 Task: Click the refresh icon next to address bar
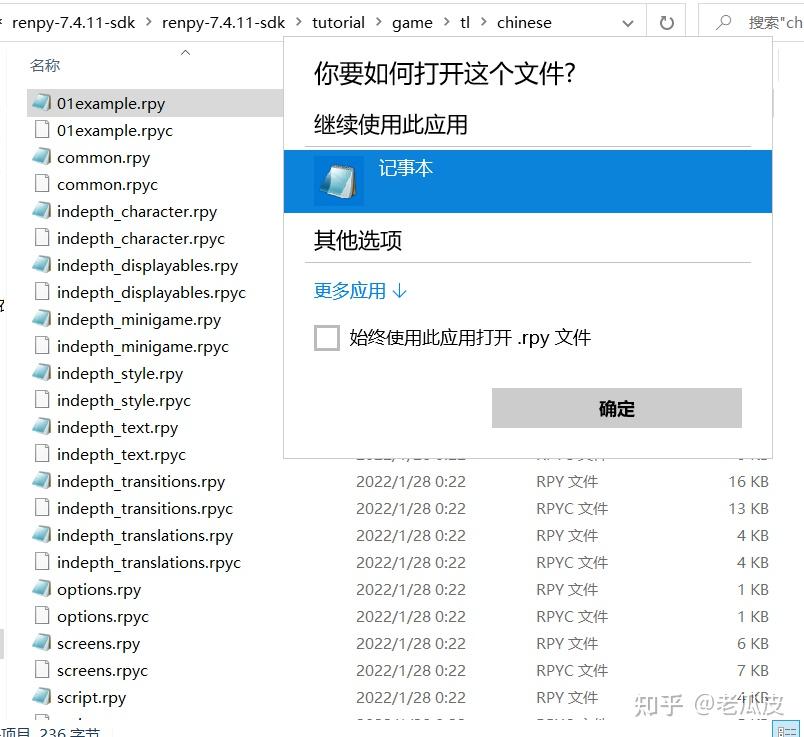coord(666,21)
